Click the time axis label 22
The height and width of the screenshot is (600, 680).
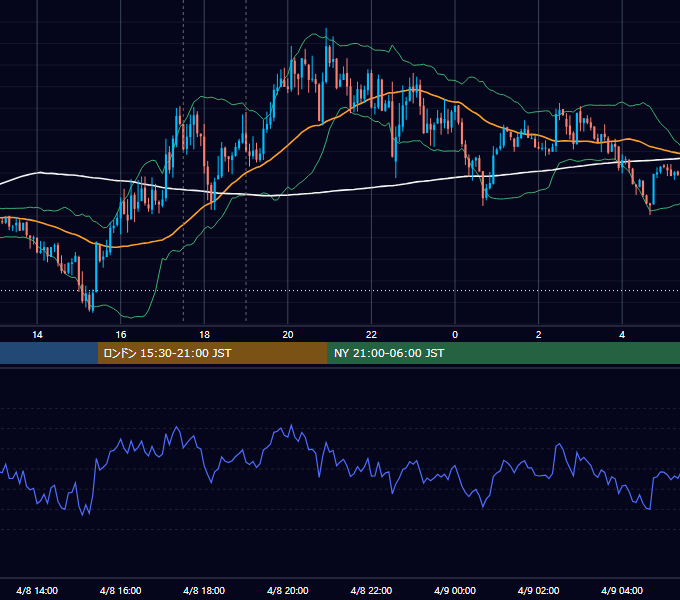[x=371, y=335]
